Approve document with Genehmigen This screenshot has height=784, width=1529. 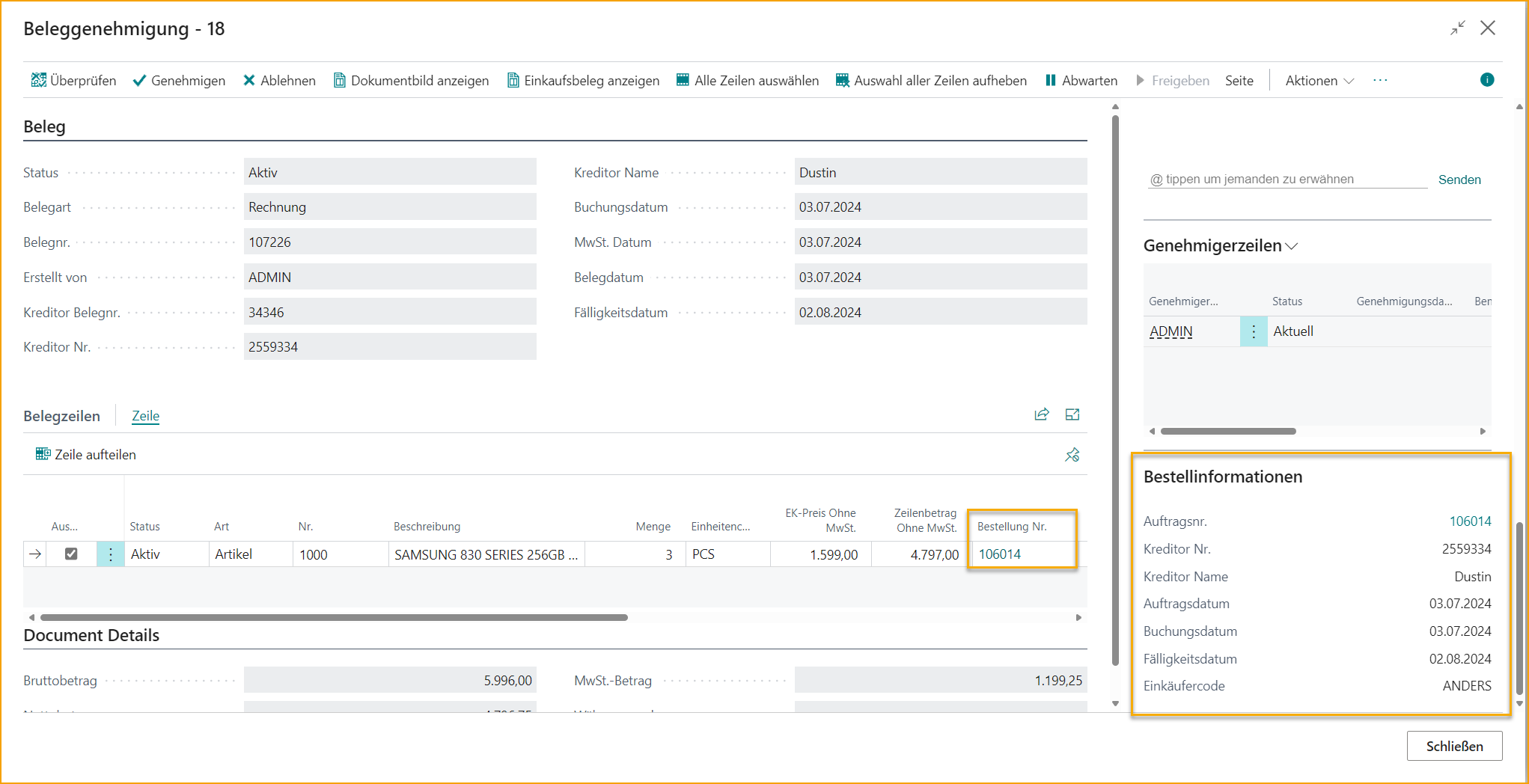coord(179,80)
